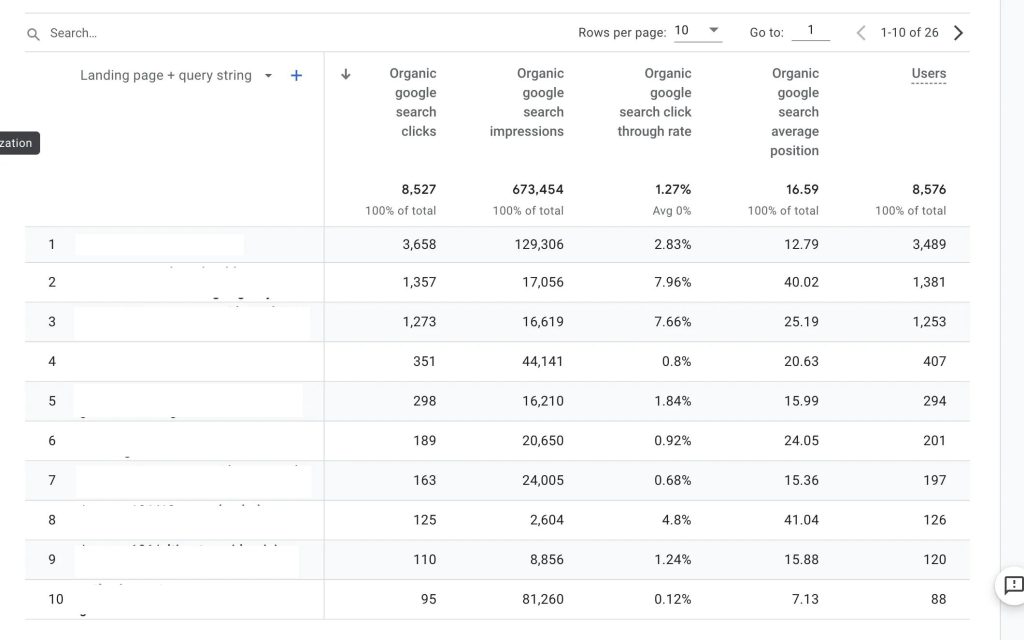Open the feedback icon button

[1012, 585]
